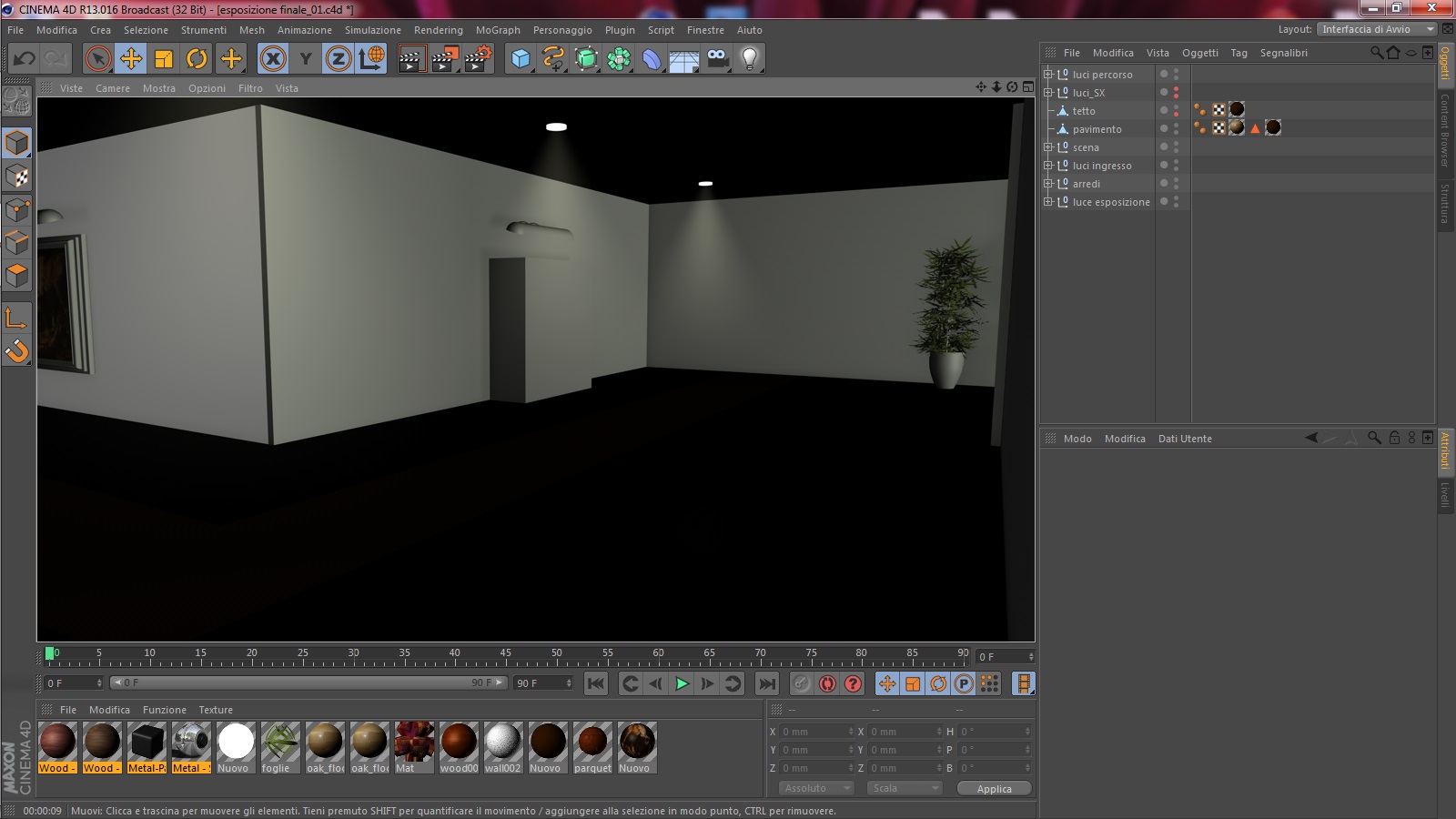Toggle X axis lock
The height and width of the screenshot is (819, 1456).
273,59
